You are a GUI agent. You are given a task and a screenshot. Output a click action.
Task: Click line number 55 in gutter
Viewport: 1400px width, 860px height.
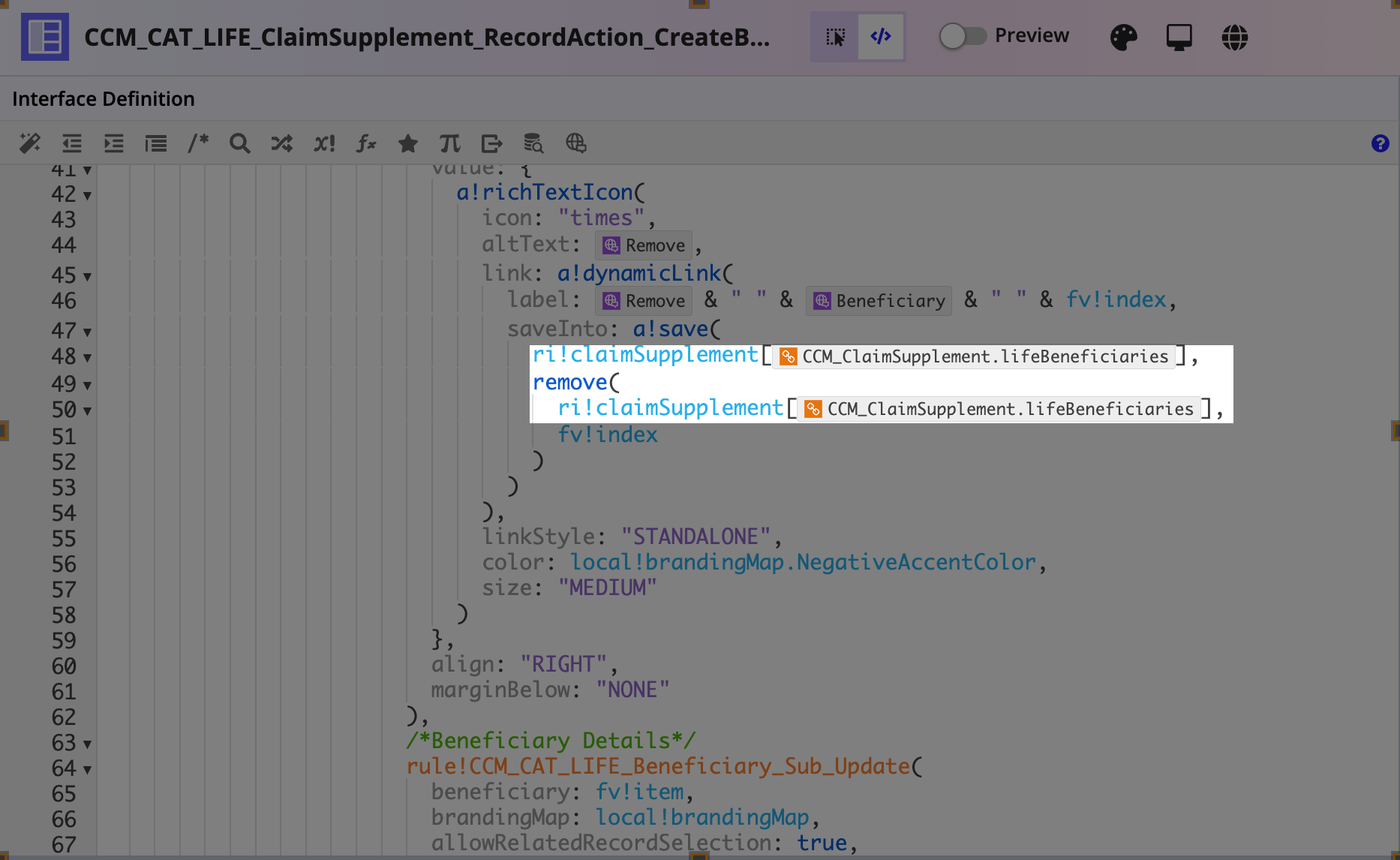(x=64, y=539)
